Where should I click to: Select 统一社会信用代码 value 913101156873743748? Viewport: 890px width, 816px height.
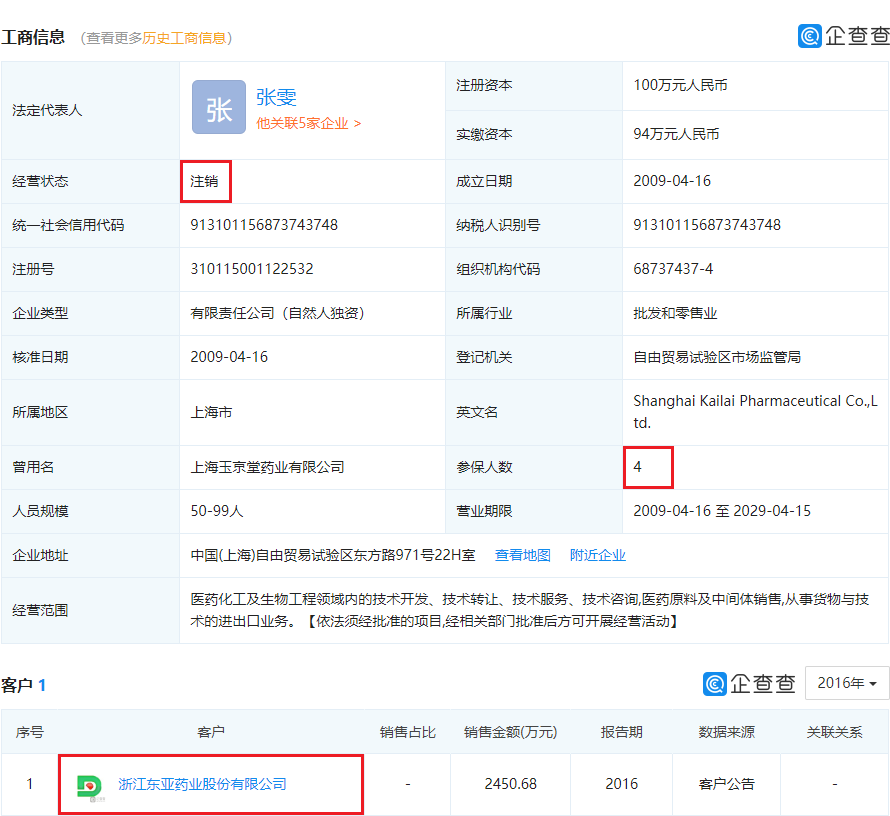pos(264,225)
